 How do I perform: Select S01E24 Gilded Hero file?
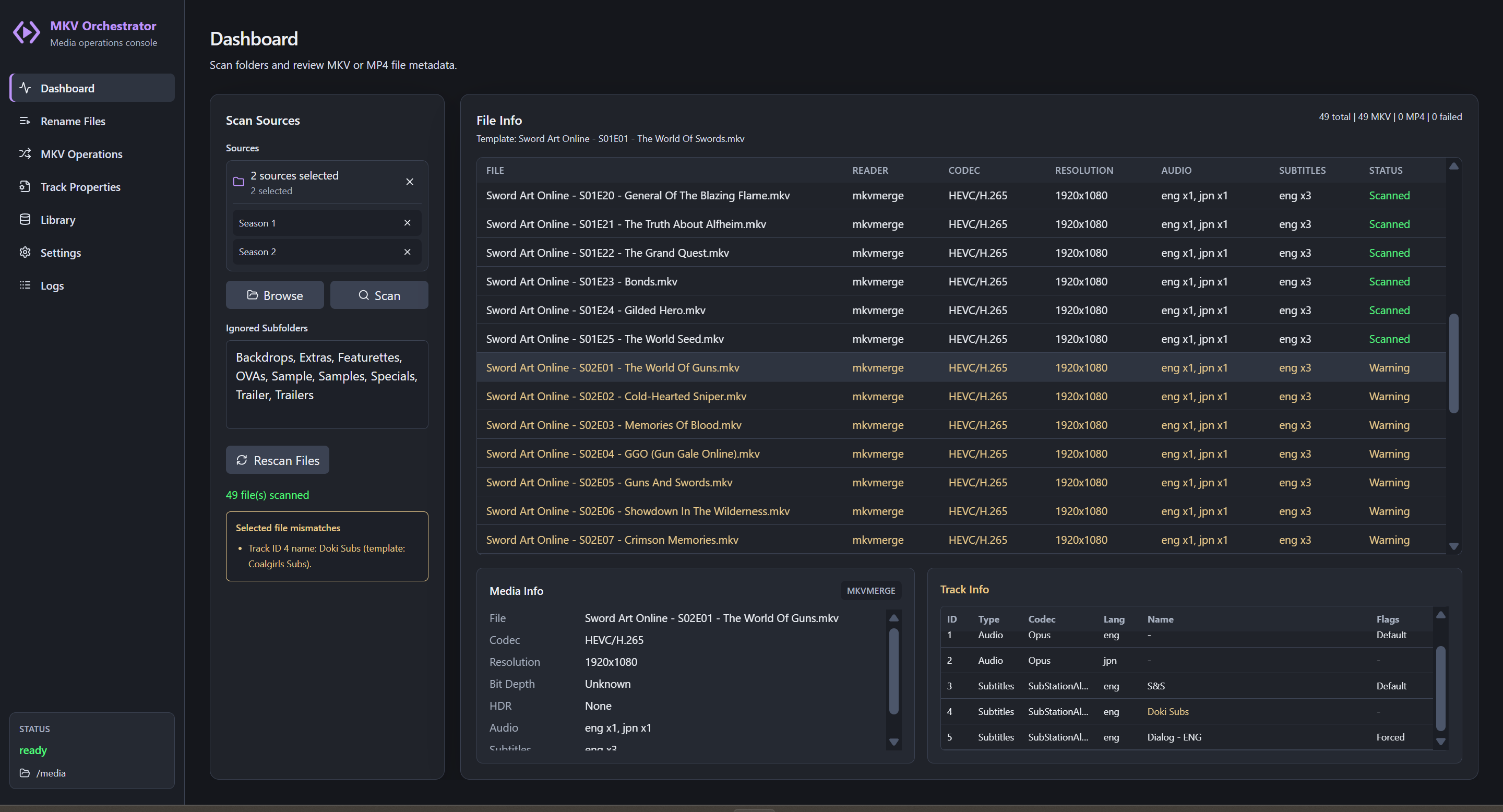pos(961,310)
